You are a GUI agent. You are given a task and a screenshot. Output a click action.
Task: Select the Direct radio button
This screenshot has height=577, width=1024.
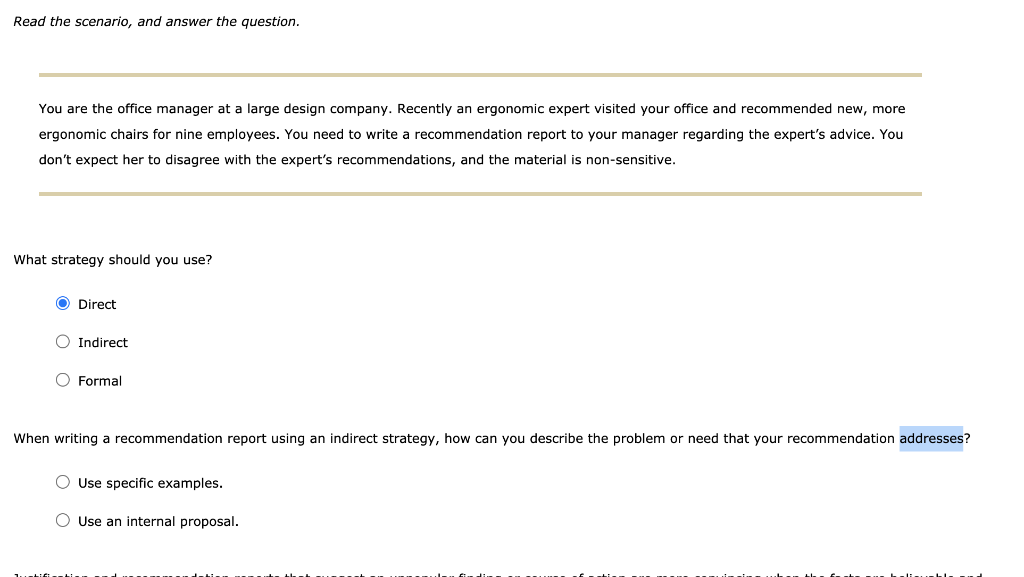point(63,303)
